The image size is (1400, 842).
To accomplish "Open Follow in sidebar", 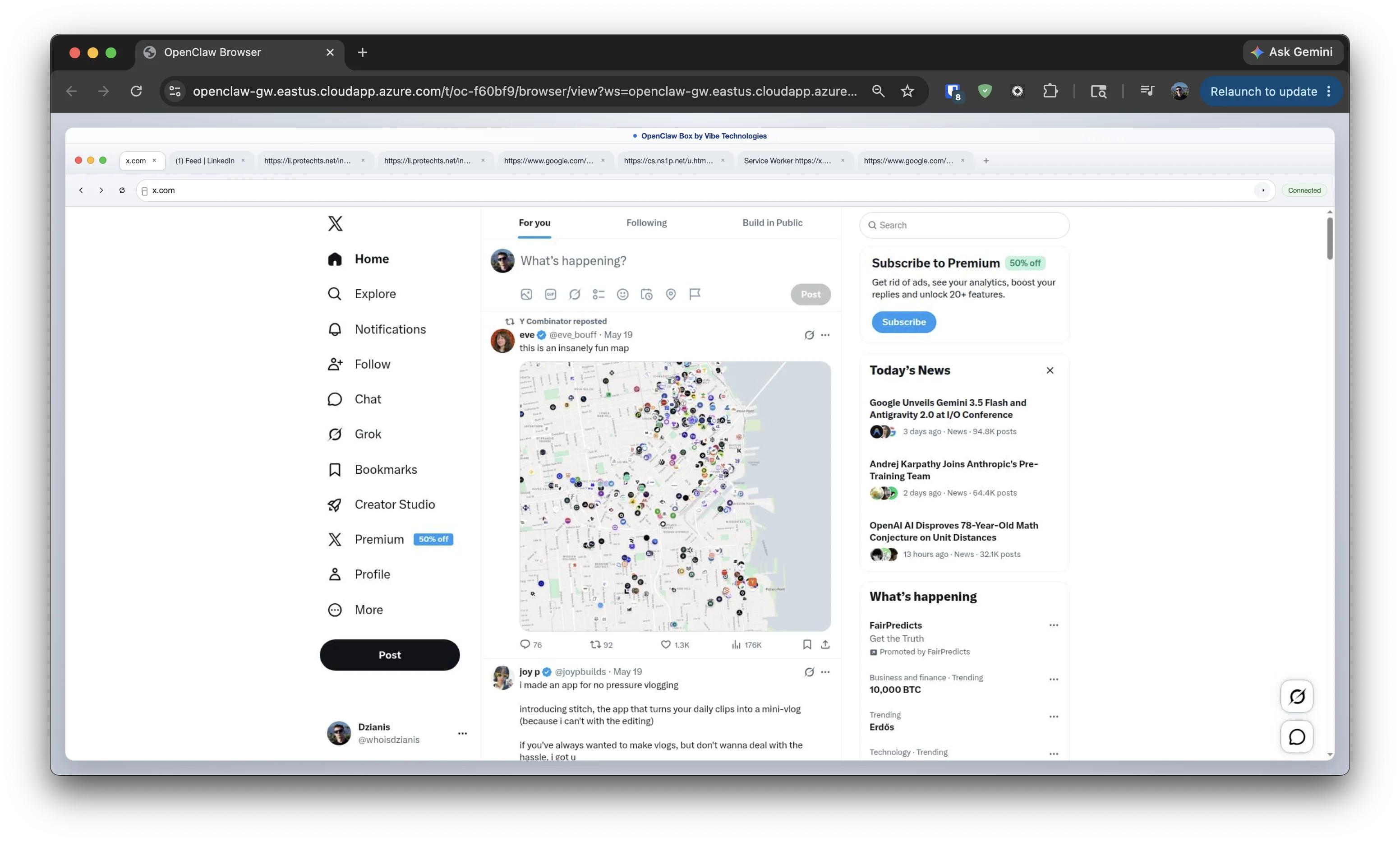I will [359, 364].
